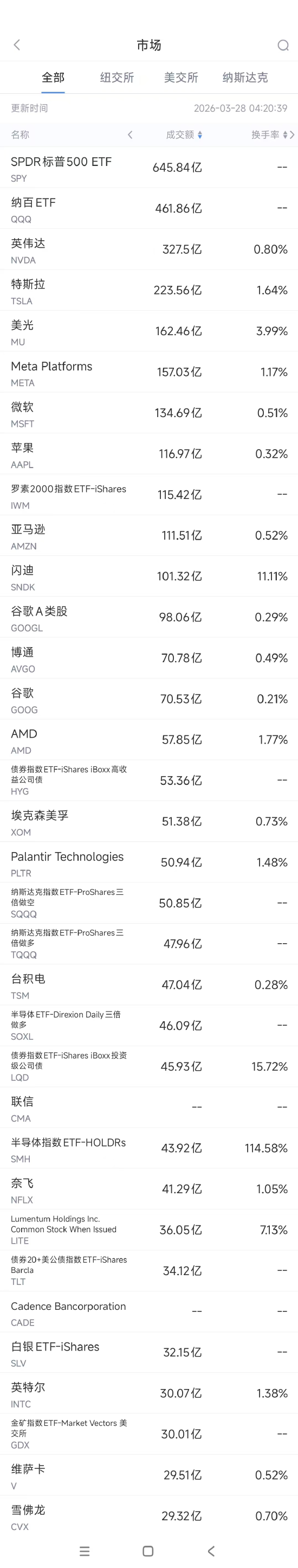Show previous columns with left chevron
This screenshot has width=298, height=1568.
[130, 135]
